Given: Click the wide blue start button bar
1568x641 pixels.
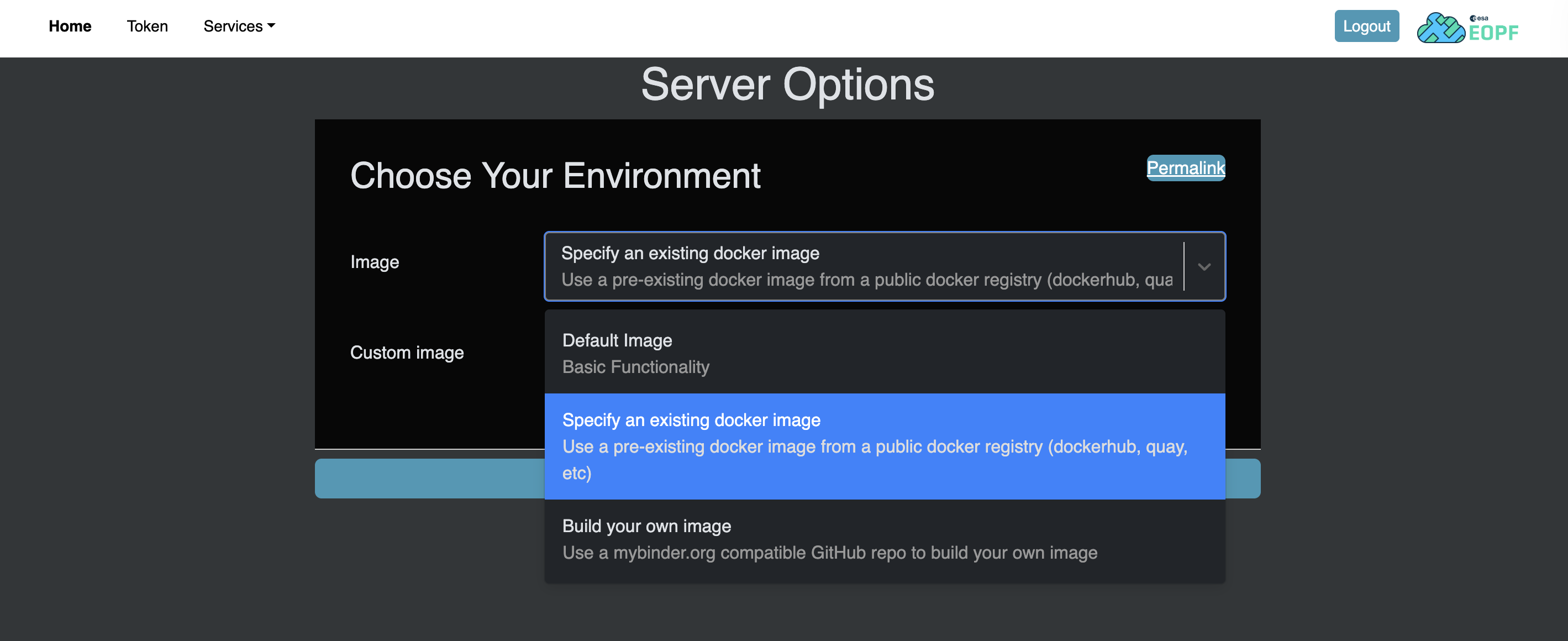Looking at the screenshot, I should 429,479.
